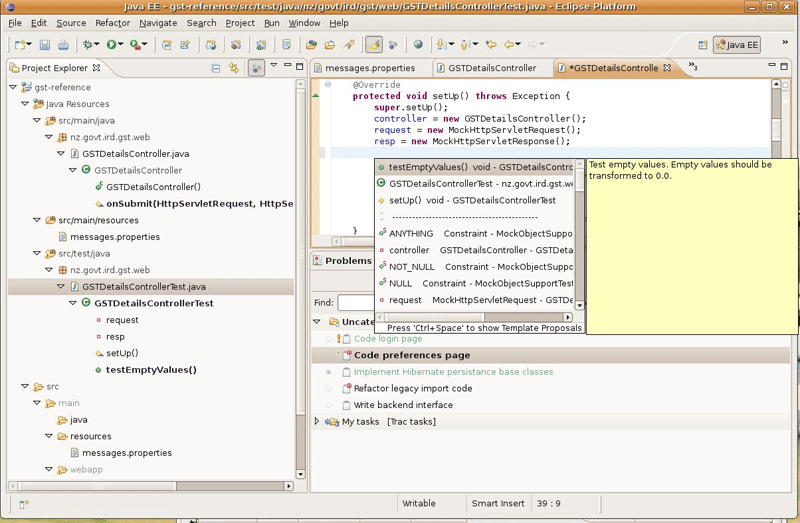Viewport: 800px width, 523px height.
Task: Click Project Explorer horizontal scrollbar thumb
Action: coord(97,486)
